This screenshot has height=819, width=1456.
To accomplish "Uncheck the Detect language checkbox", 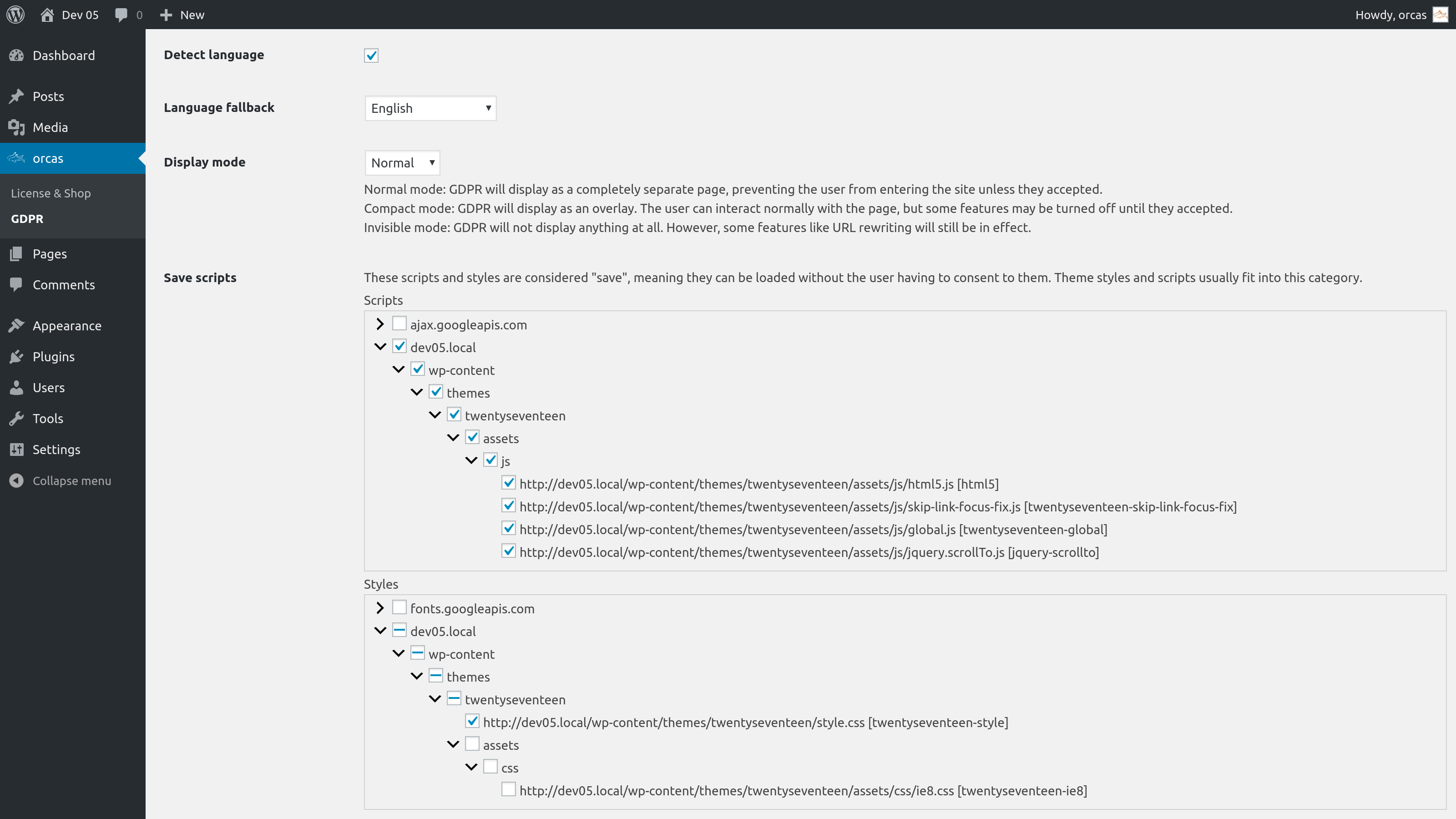I will point(371,56).
